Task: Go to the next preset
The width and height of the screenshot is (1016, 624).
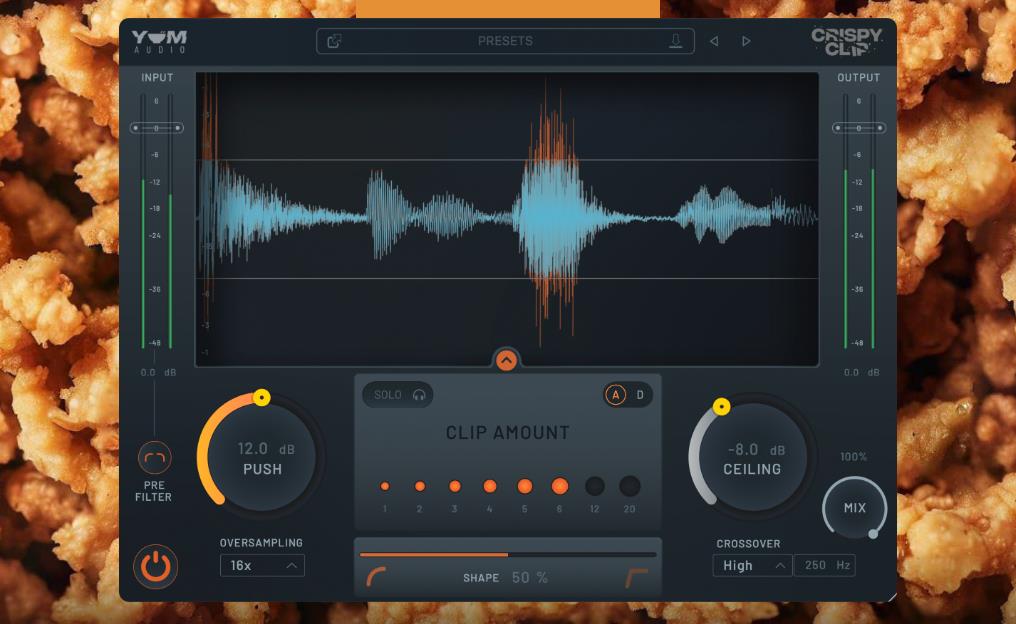Action: click(x=746, y=41)
